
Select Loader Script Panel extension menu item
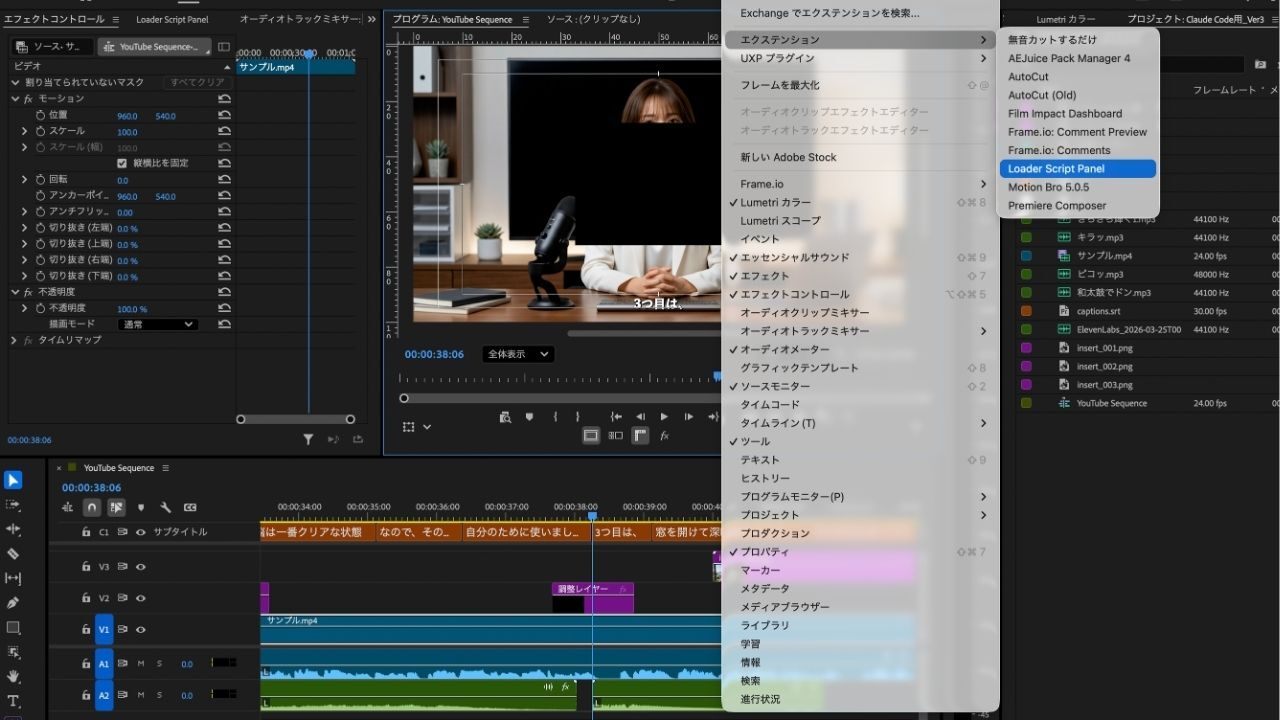[x=1078, y=169]
